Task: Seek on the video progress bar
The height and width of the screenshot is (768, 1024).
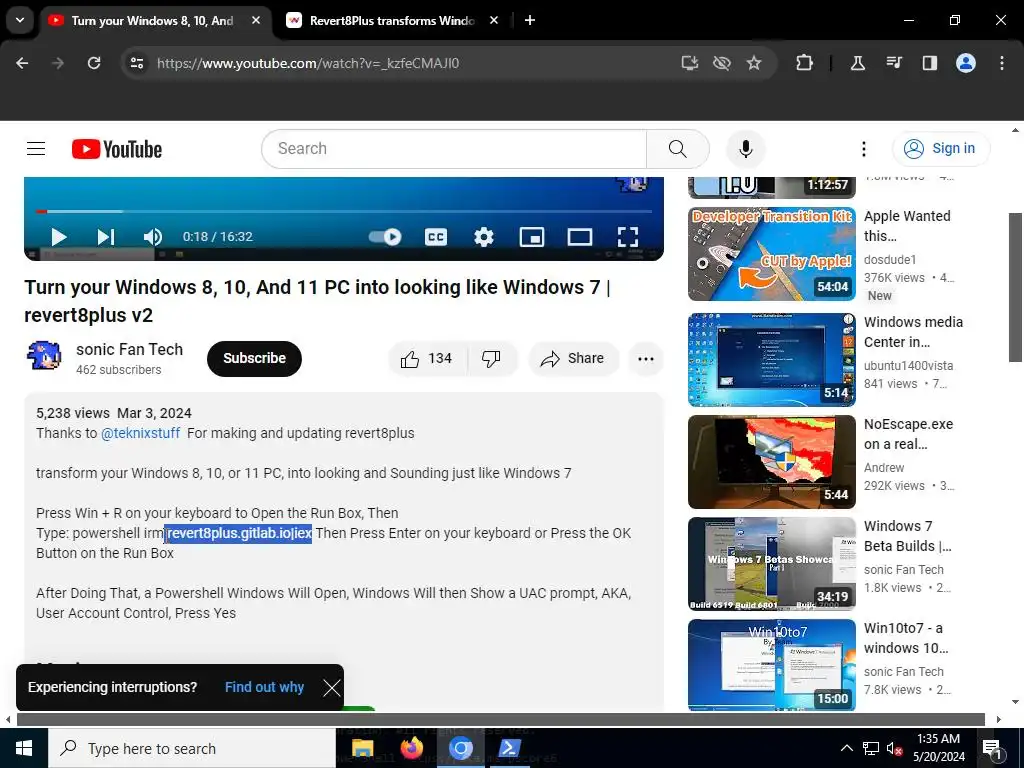Action: click(x=344, y=212)
